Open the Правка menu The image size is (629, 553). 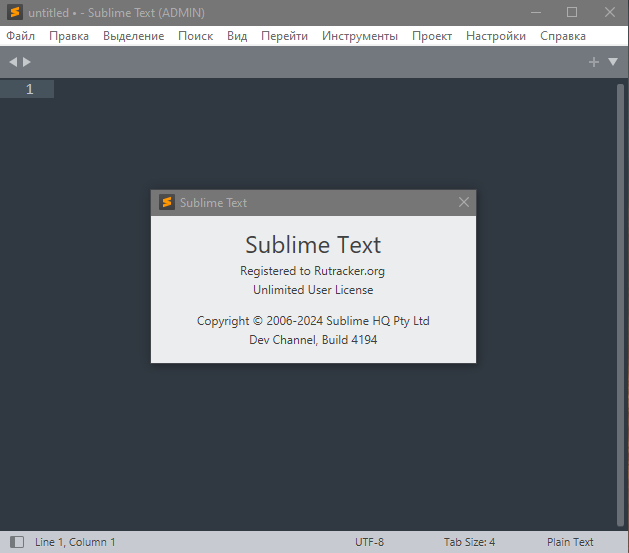(69, 36)
